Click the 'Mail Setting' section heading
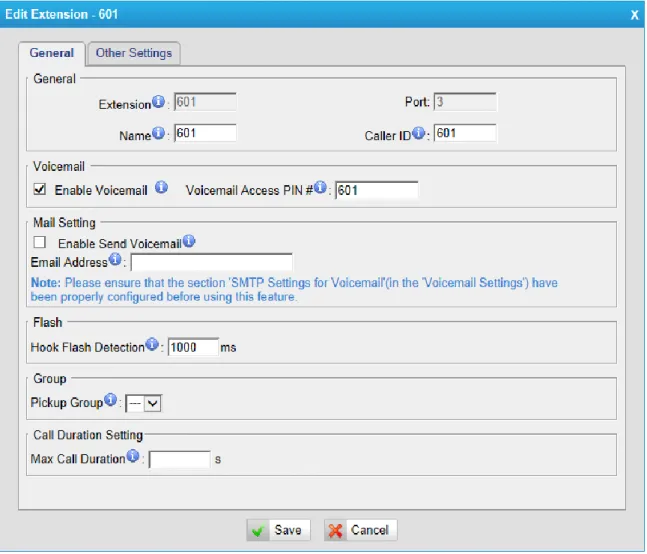Screen dimensions: 647x554 tap(64, 223)
